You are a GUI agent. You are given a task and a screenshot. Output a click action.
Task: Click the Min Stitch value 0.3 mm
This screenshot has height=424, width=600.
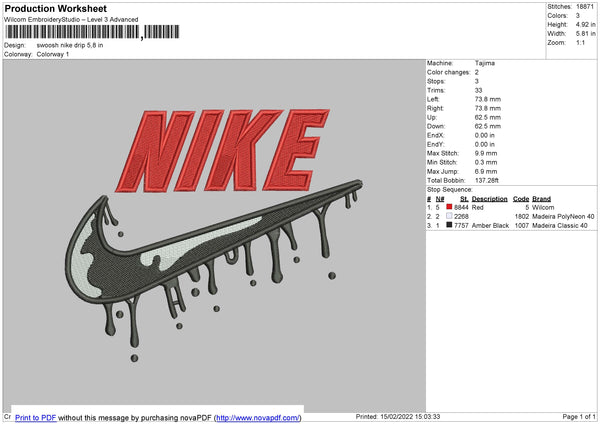pos(486,162)
